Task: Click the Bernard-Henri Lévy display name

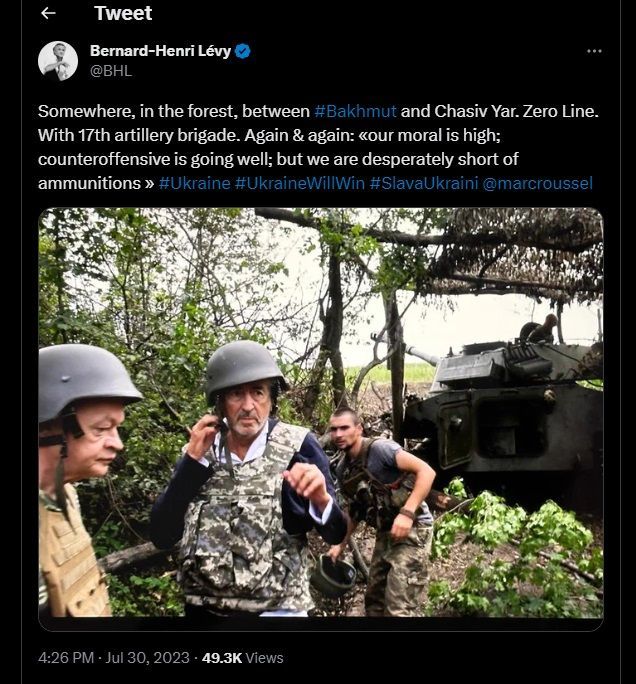Action: [160, 51]
